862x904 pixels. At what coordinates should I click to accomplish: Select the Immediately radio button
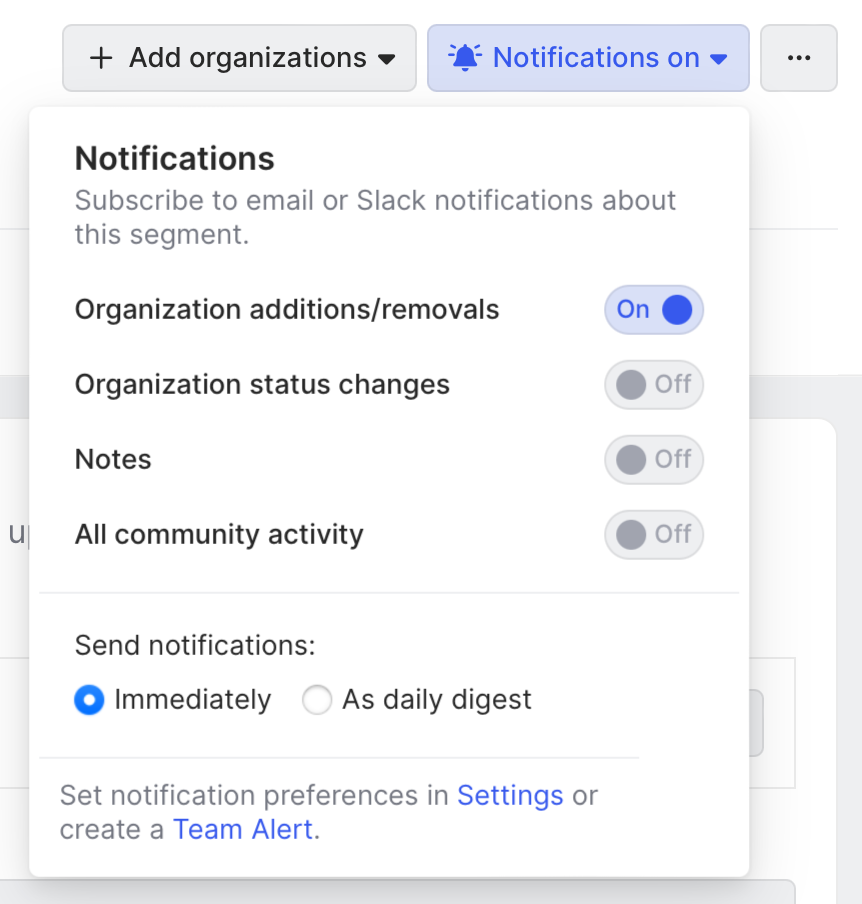click(89, 700)
